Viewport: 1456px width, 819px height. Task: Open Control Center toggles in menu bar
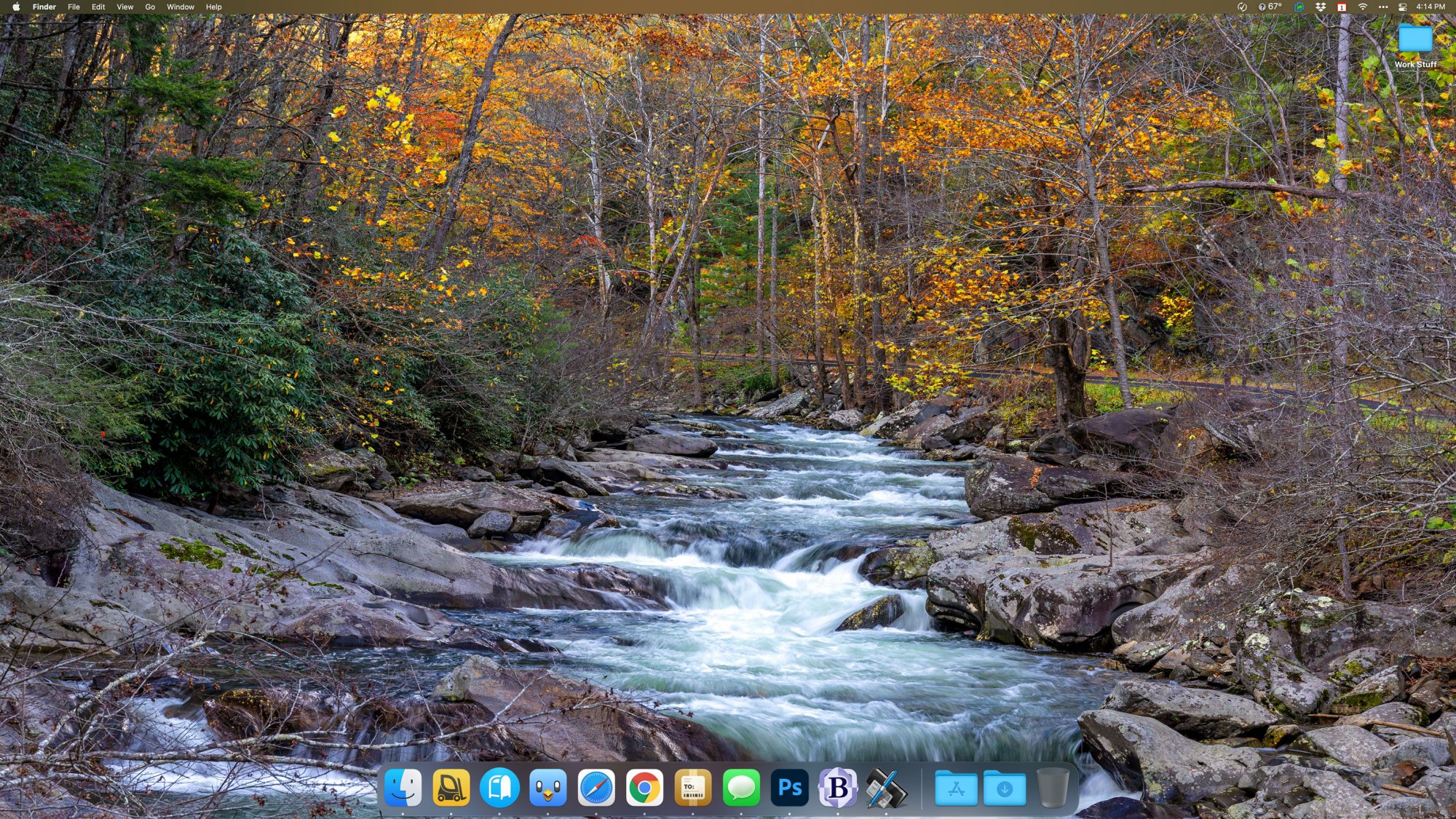click(1402, 7)
